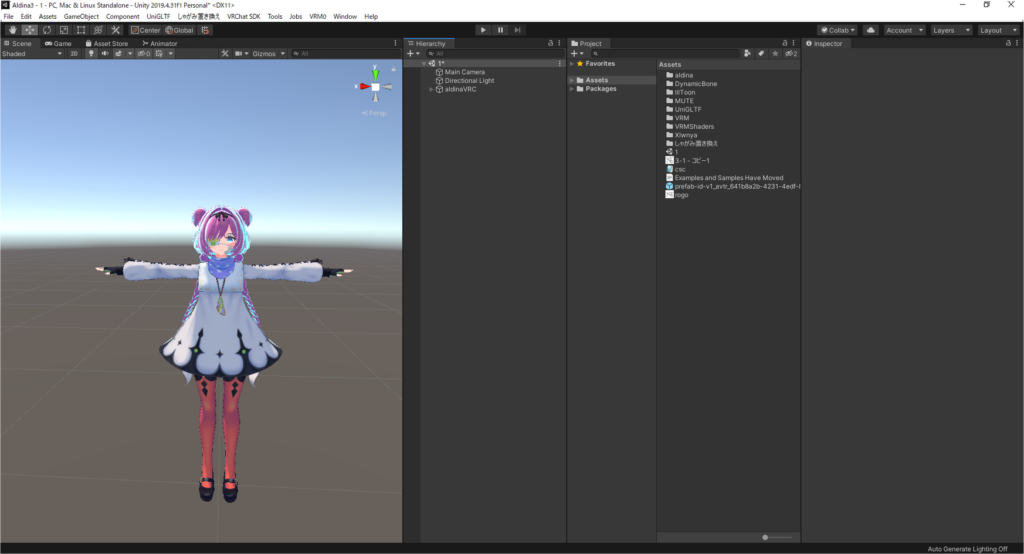Viewport: 1024px width, 554px height.
Task: Expand aldinaVRC object in Hierarchy
Action: pyautogui.click(x=431, y=90)
